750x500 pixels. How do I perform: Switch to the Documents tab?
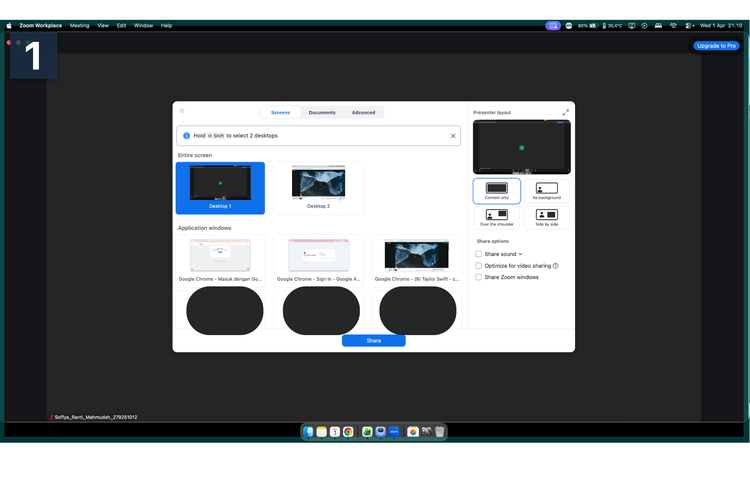(322, 112)
